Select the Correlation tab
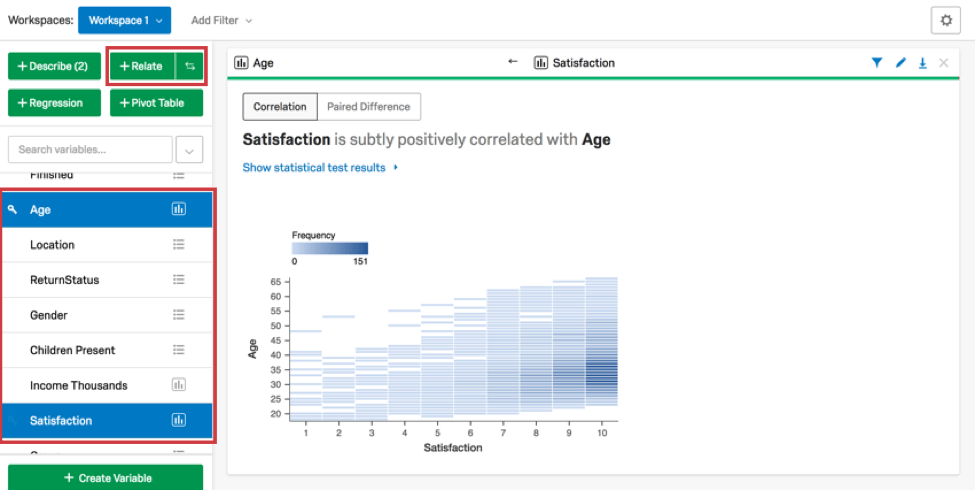Viewport: 975px width, 490px height. tap(280, 107)
